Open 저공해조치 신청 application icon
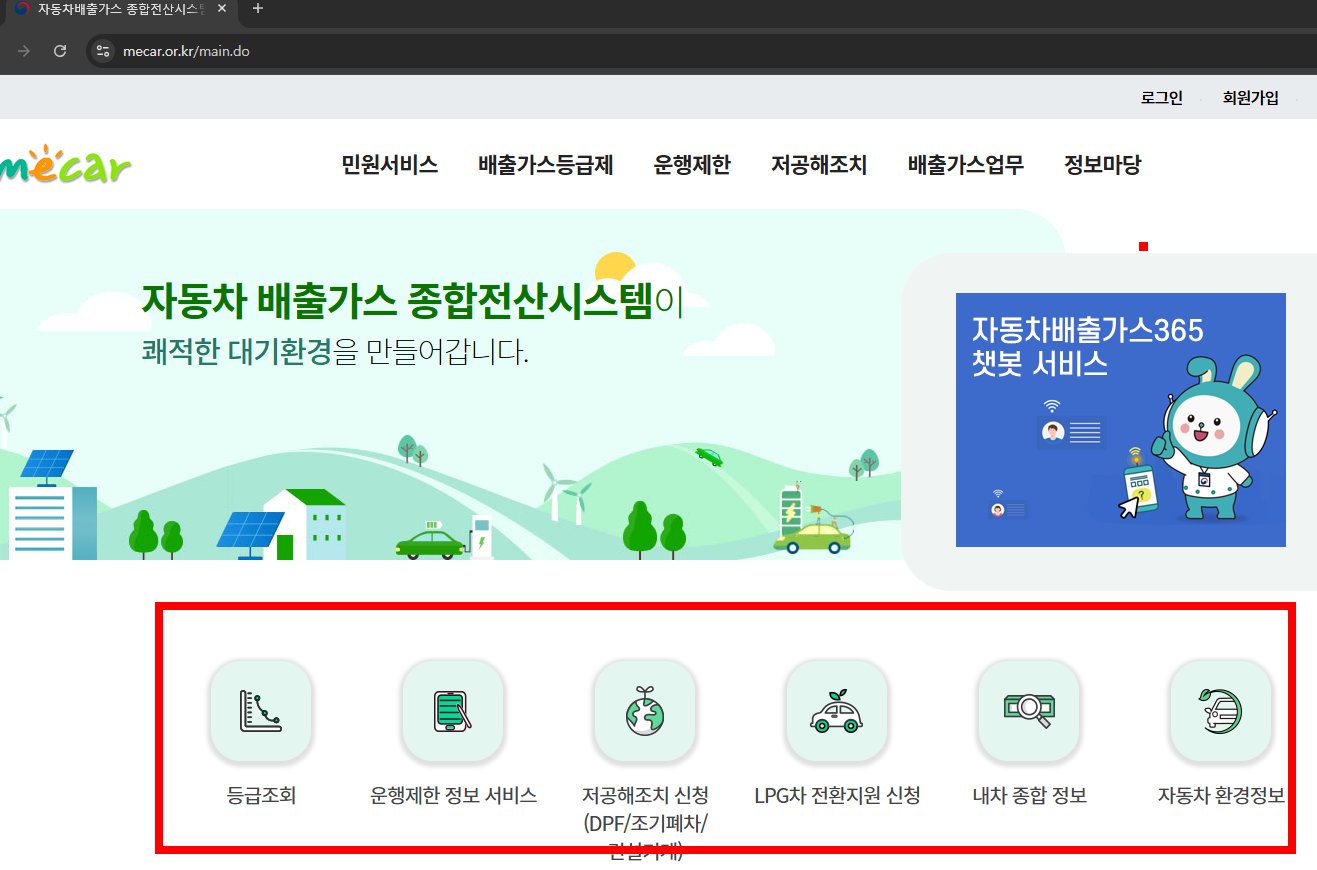The image size is (1317, 870). [x=644, y=712]
